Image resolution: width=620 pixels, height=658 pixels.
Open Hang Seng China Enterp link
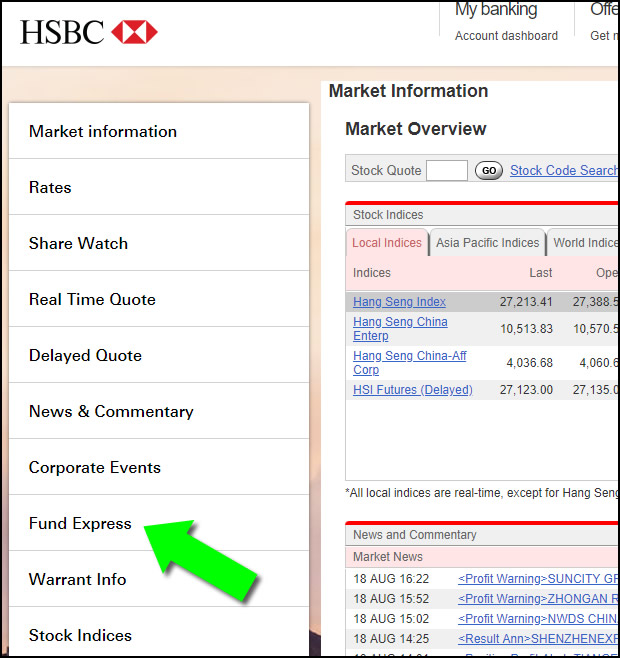400,329
